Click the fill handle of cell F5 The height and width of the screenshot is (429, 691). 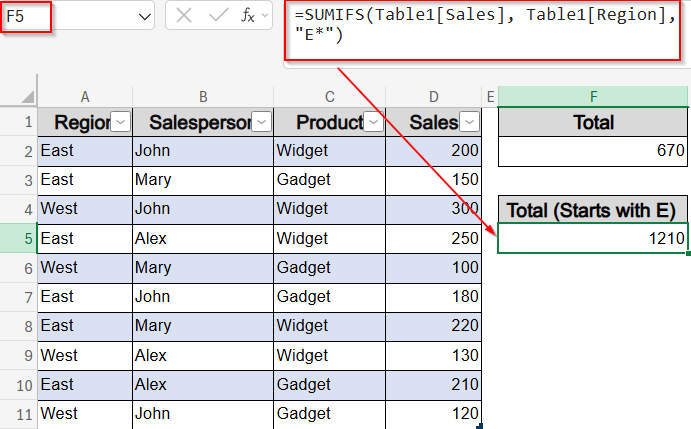688,254
